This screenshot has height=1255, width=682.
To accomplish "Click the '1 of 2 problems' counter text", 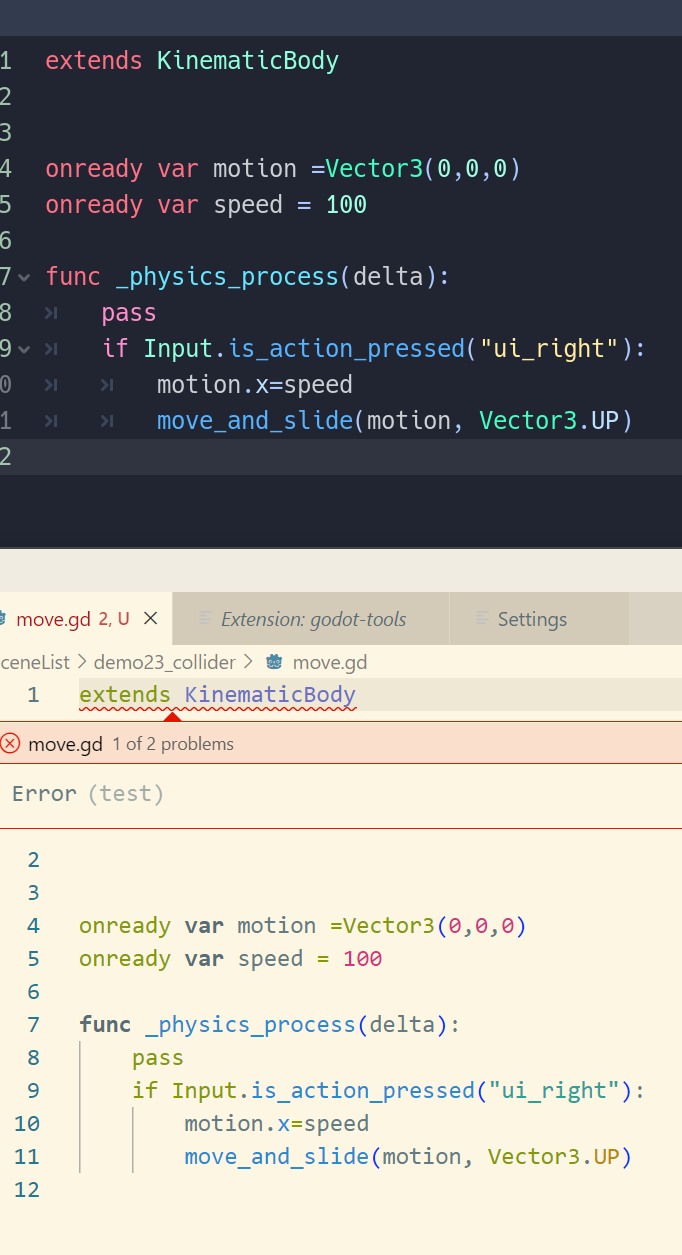I will tap(172, 743).
